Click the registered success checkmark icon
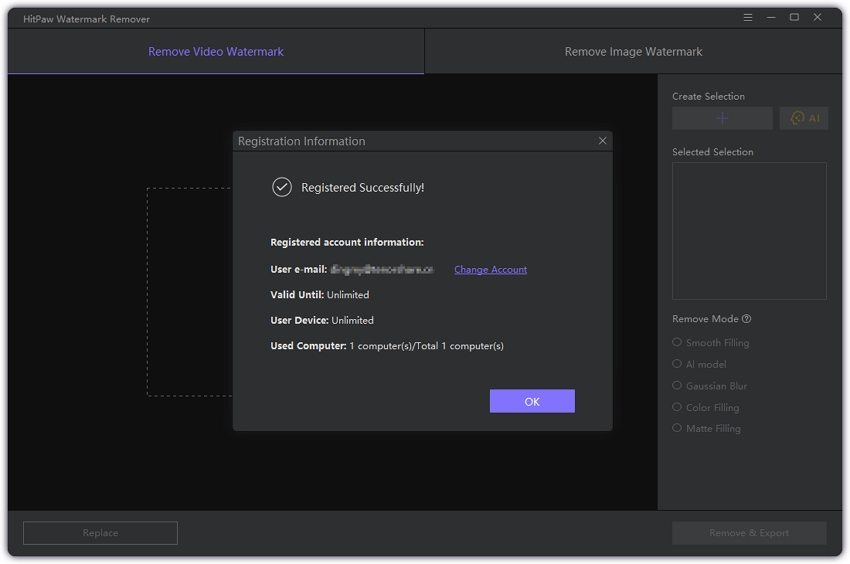 pyautogui.click(x=281, y=187)
